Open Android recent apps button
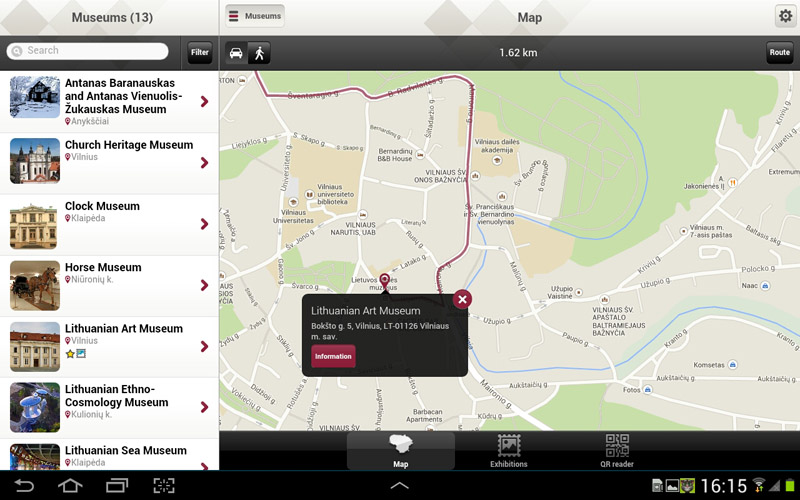The height and width of the screenshot is (500, 800). [x=117, y=485]
